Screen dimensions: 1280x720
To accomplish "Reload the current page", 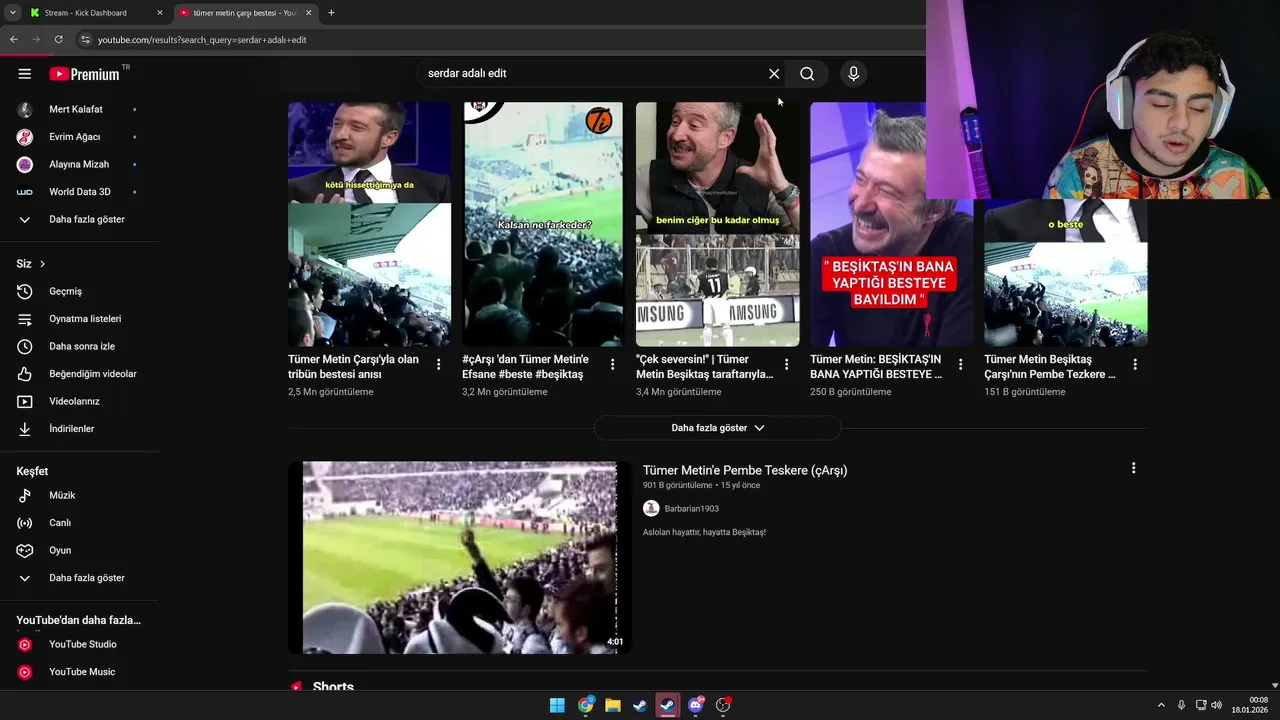I will point(59,40).
